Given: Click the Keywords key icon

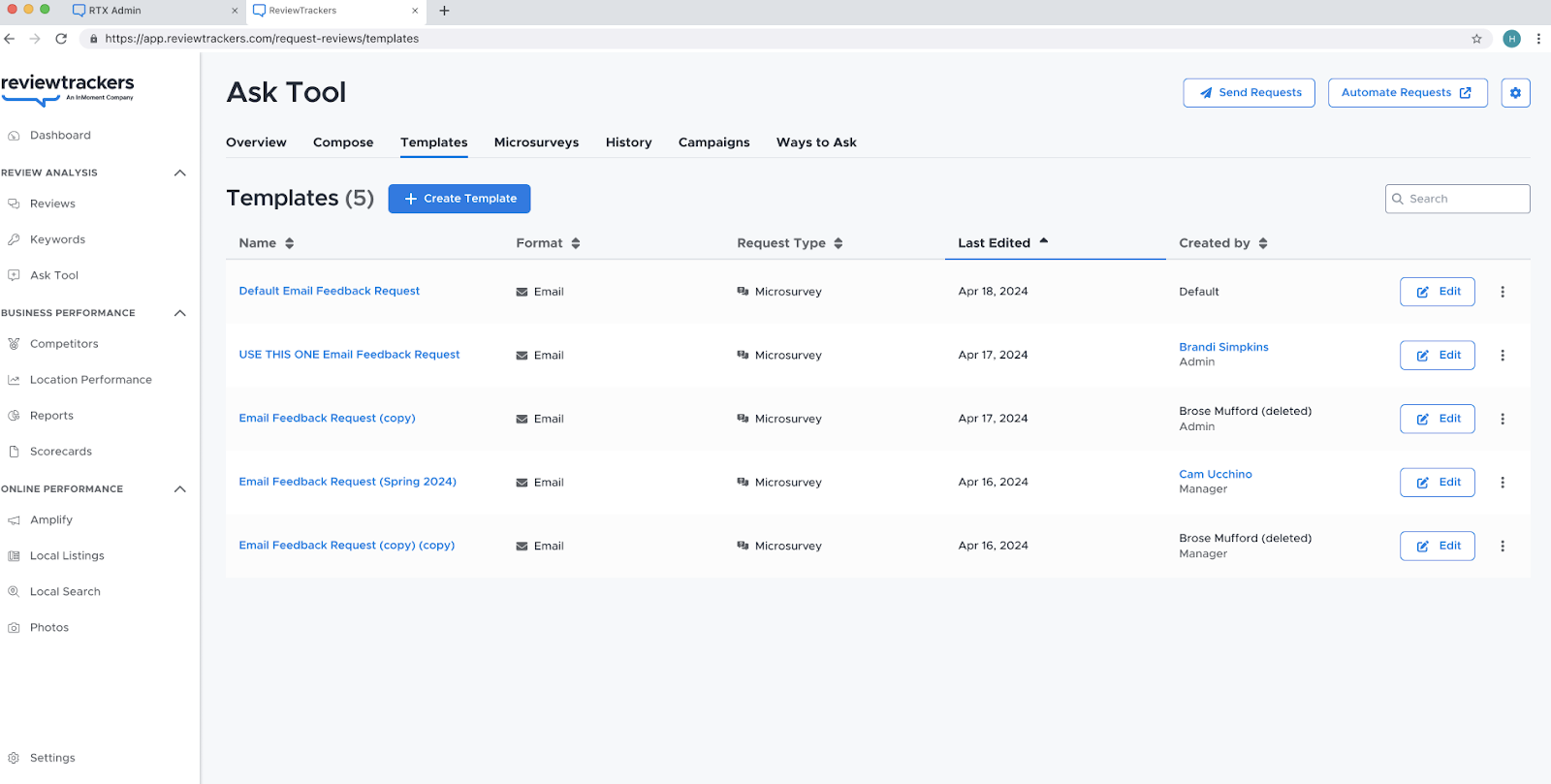Looking at the screenshot, I should (14, 239).
